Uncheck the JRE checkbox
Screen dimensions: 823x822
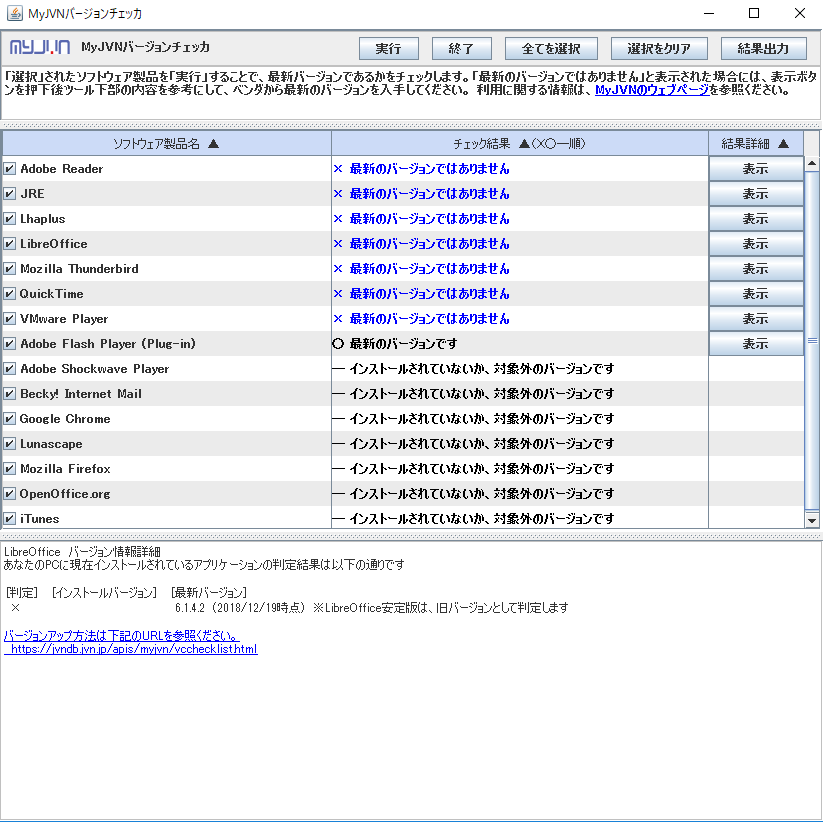point(9,194)
